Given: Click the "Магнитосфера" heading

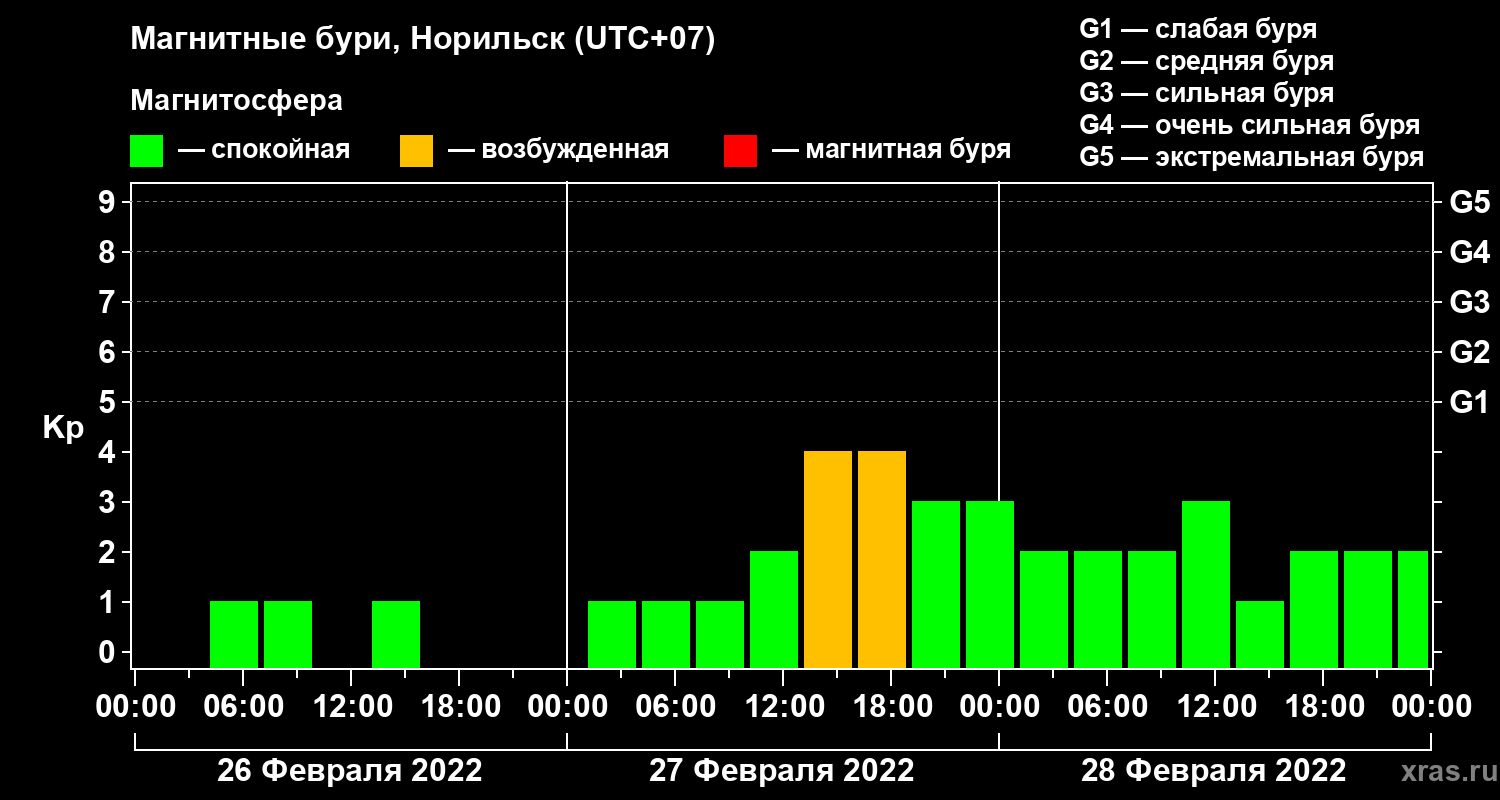Looking at the screenshot, I should click(237, 101).
